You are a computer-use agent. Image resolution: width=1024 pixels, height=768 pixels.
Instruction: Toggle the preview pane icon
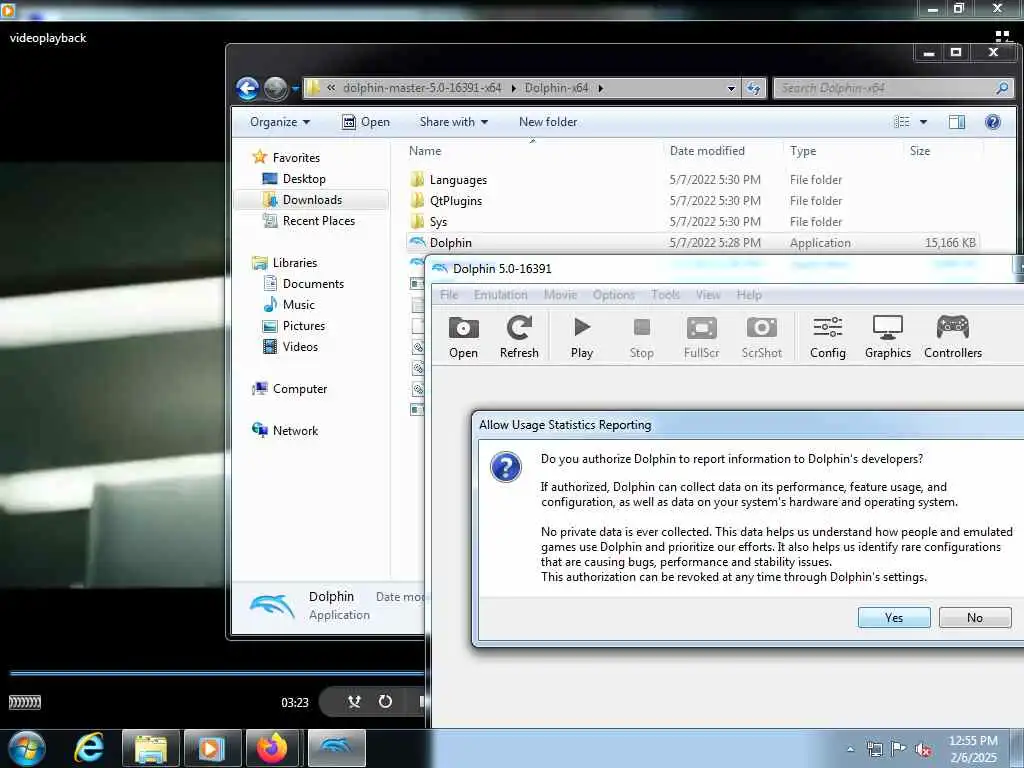click(x=957, y=122)
